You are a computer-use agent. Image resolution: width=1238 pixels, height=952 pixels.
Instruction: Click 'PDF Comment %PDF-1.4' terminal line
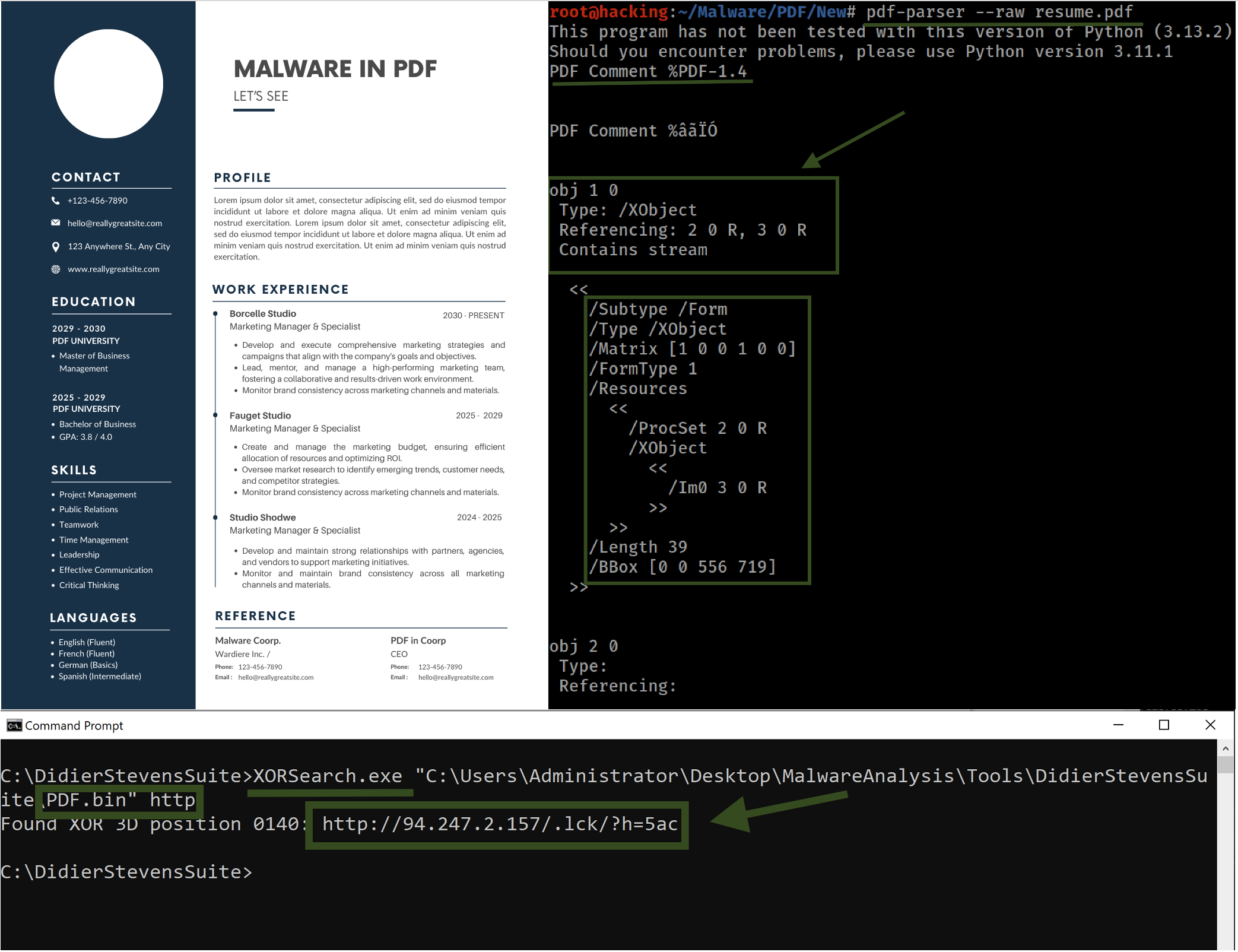(648, 72)
